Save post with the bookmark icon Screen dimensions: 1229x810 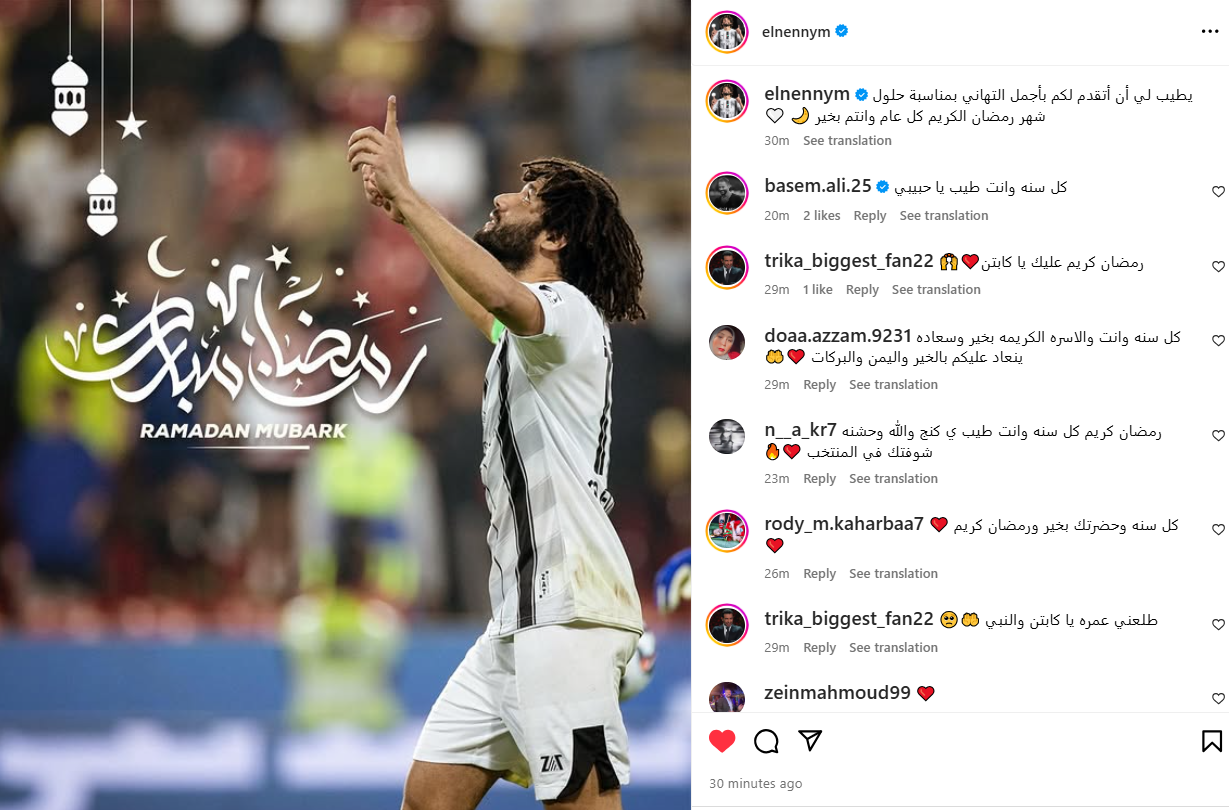pyautogui.click(x=1211, y=741)
